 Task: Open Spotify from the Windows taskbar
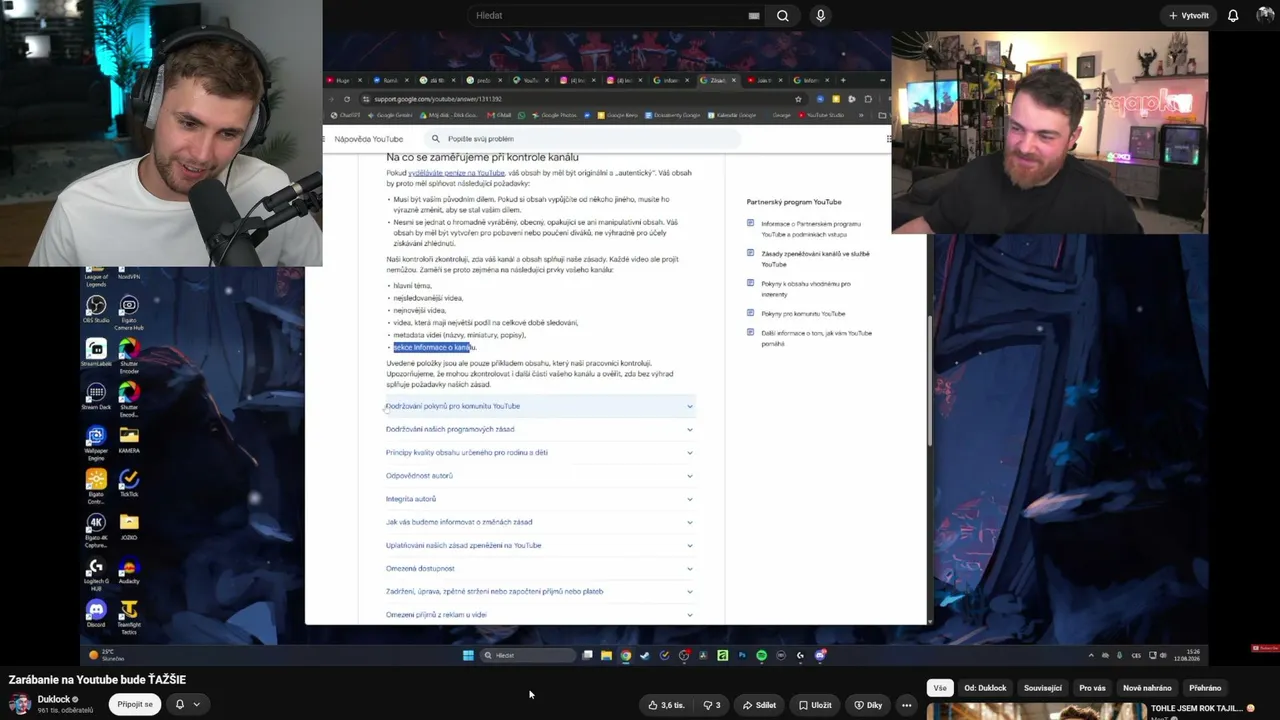pos(761,656)
